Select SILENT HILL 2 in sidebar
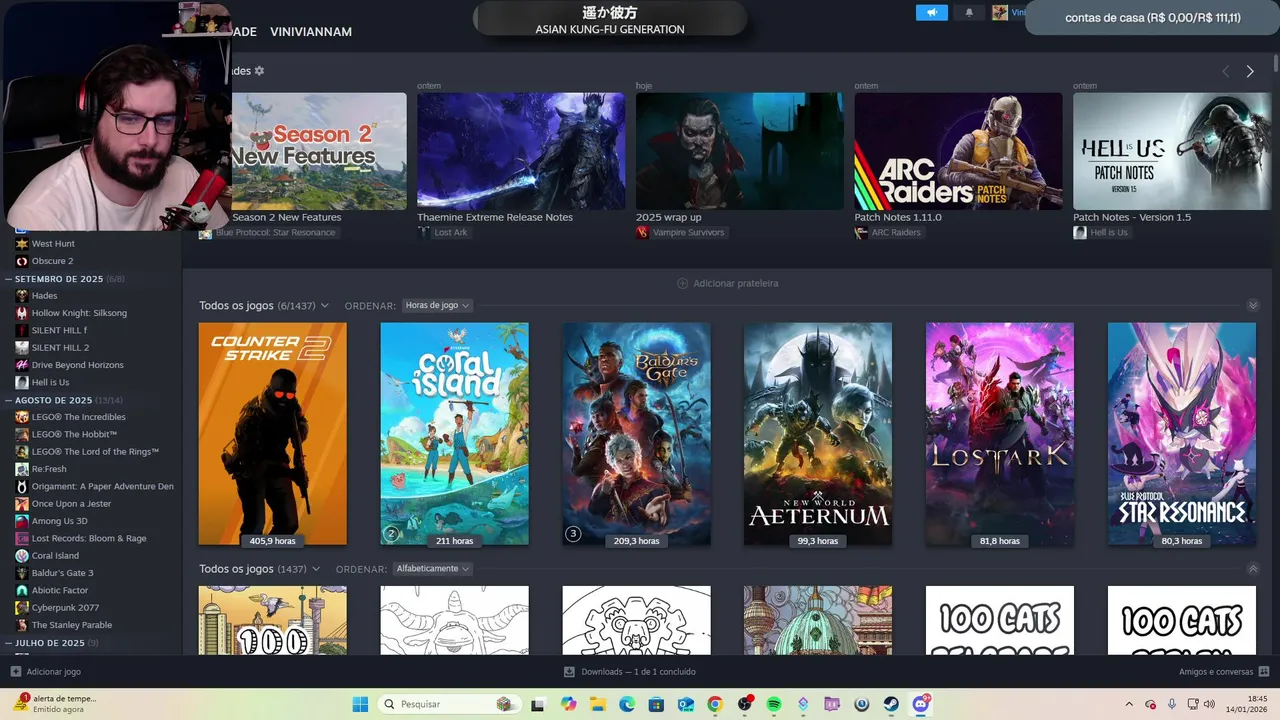Image resolution: width=1280 pixels, height=720 pixels. [52, 348]
